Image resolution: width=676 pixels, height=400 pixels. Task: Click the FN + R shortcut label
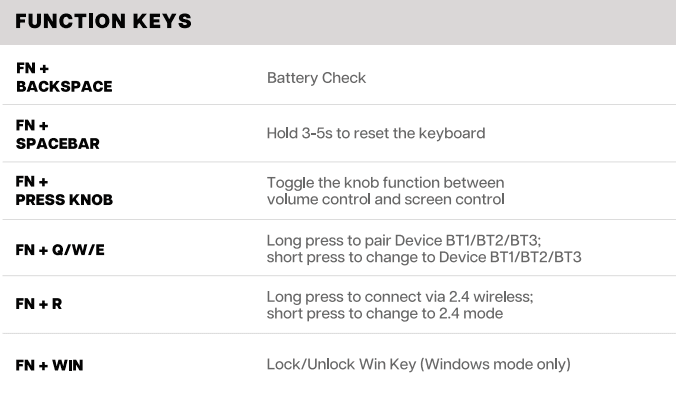[39, 303]
